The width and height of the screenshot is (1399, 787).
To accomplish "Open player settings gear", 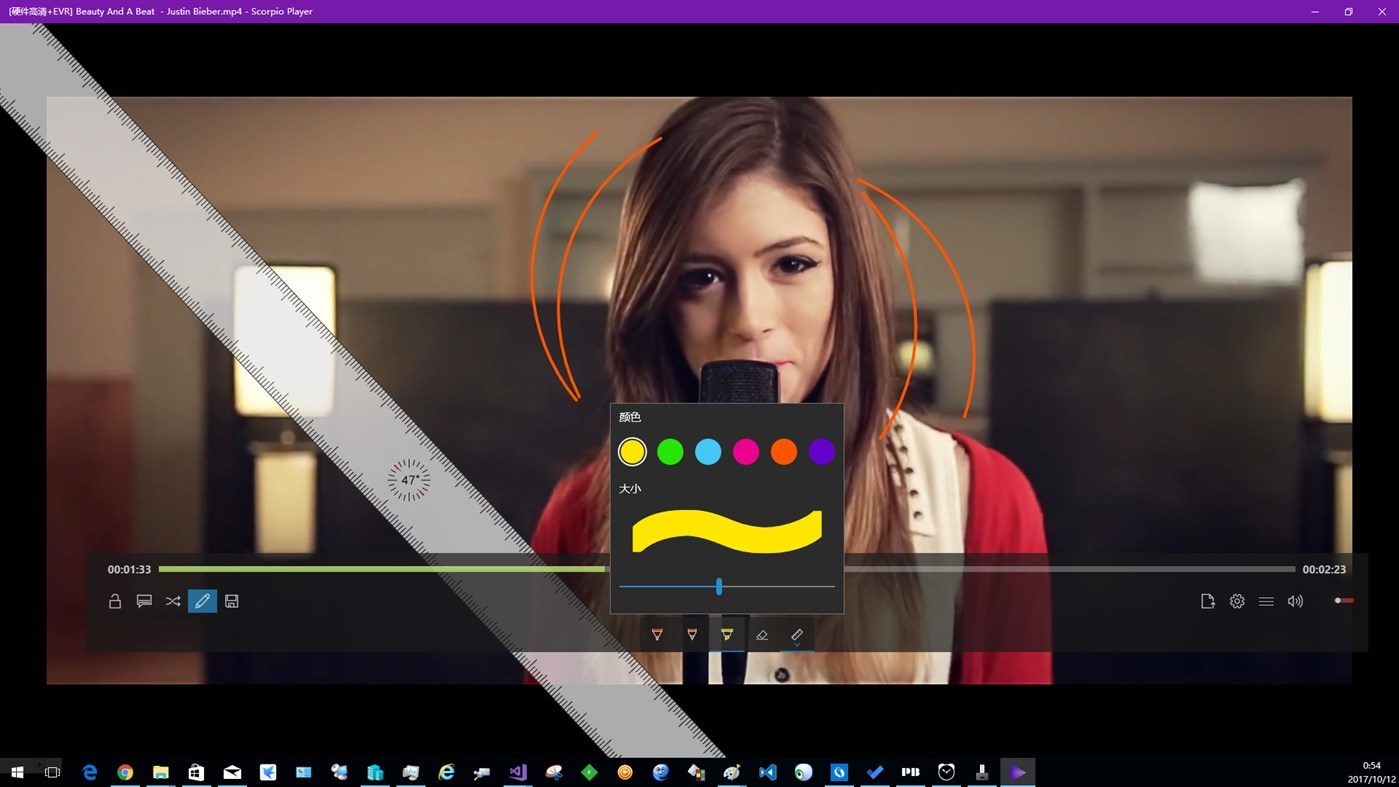I will 1237,601.
